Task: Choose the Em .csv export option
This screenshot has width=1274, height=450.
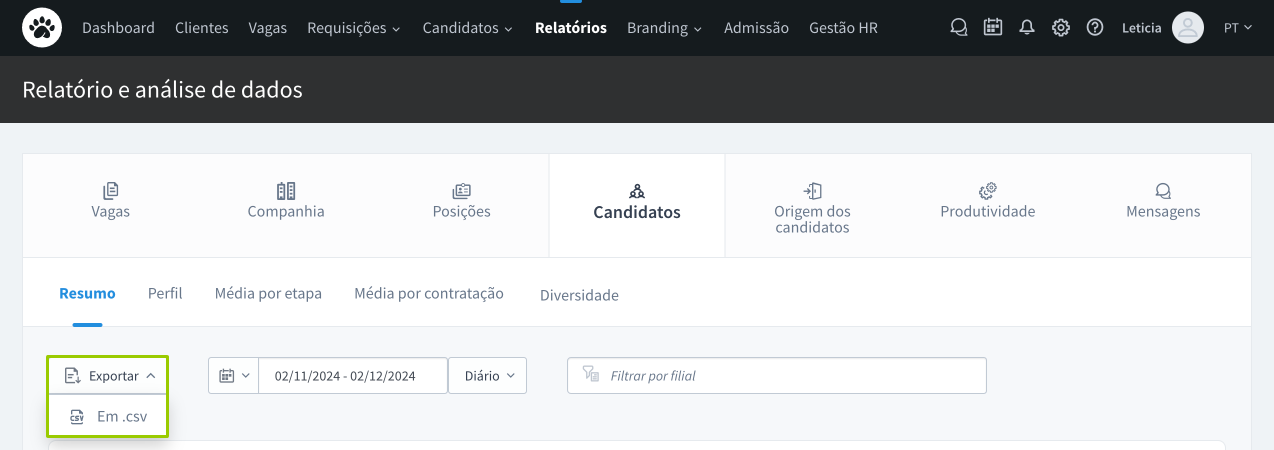Action: [108, 417]
